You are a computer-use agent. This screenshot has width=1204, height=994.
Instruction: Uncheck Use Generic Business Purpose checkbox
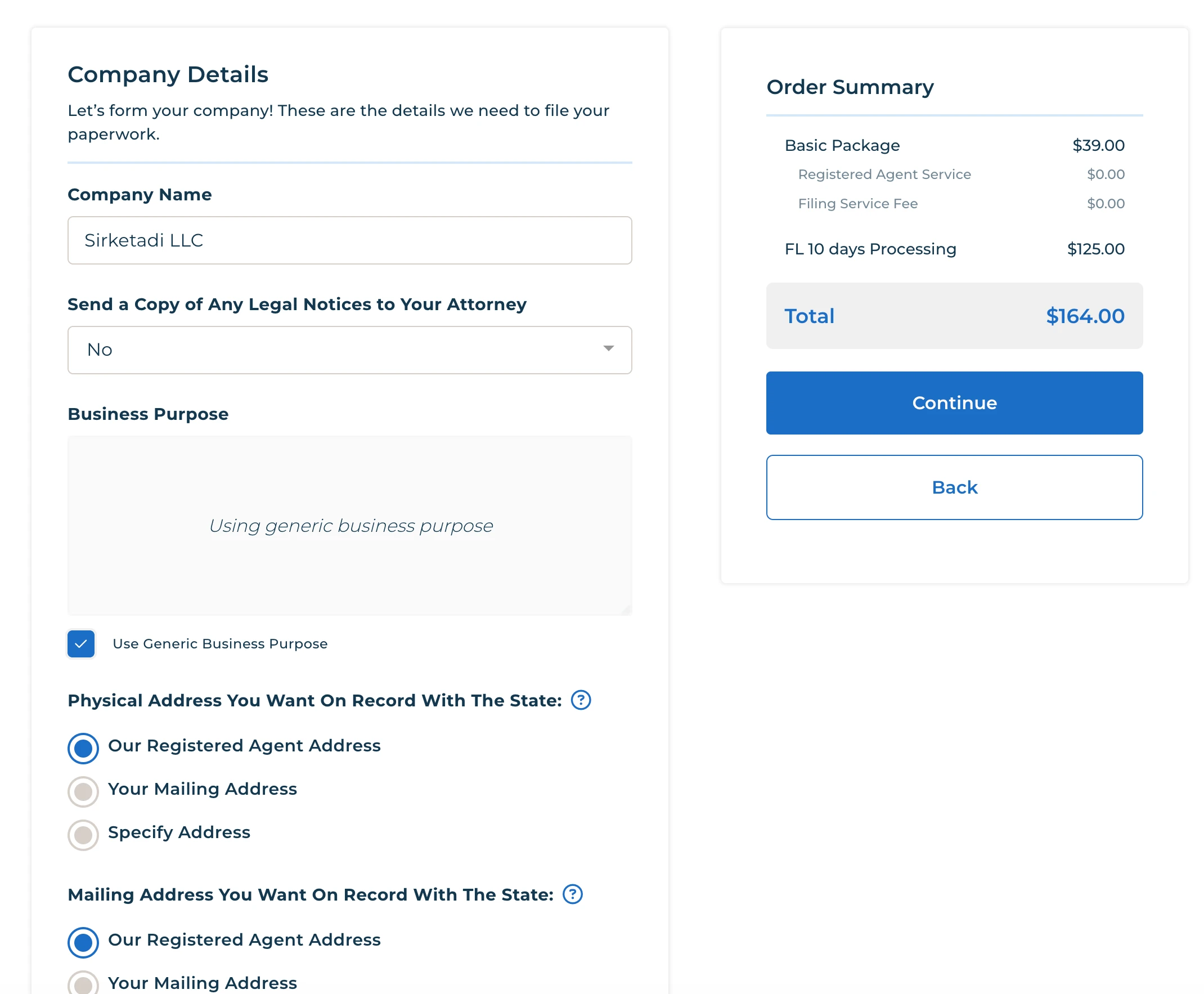[x=80, y=643]
